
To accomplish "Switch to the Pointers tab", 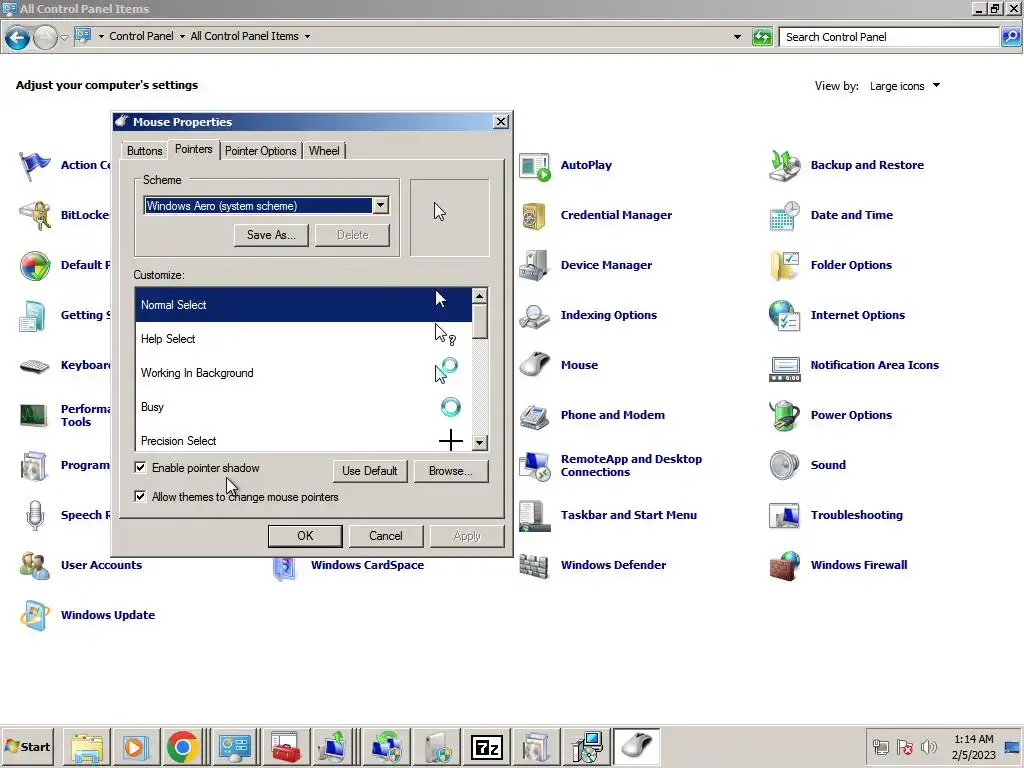I will (193, 149).
